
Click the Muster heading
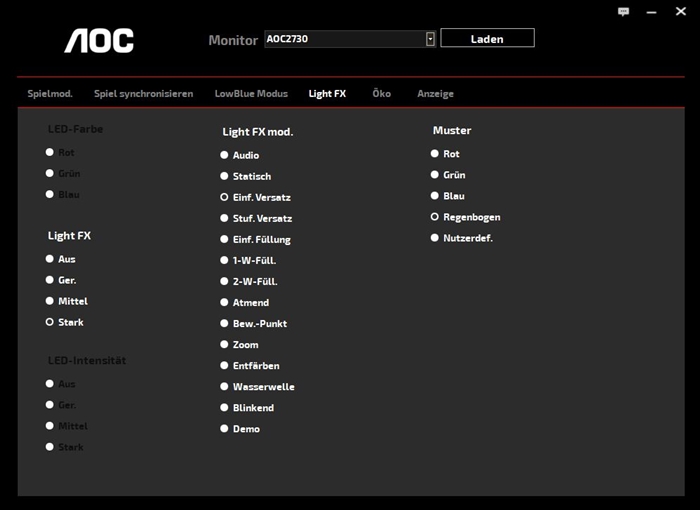(x=452, y=130)
